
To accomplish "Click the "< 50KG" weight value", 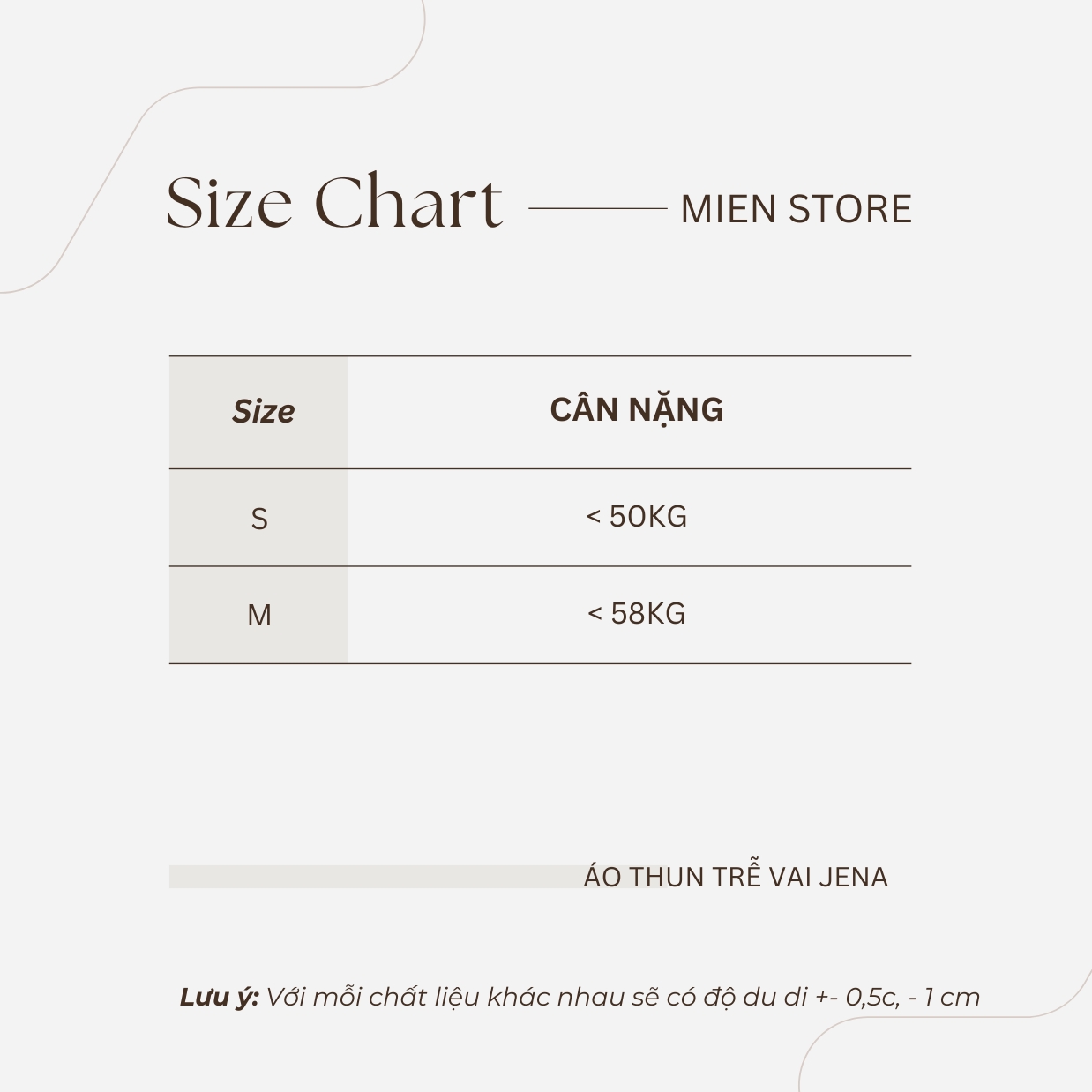I will click(x=636, y=517).
